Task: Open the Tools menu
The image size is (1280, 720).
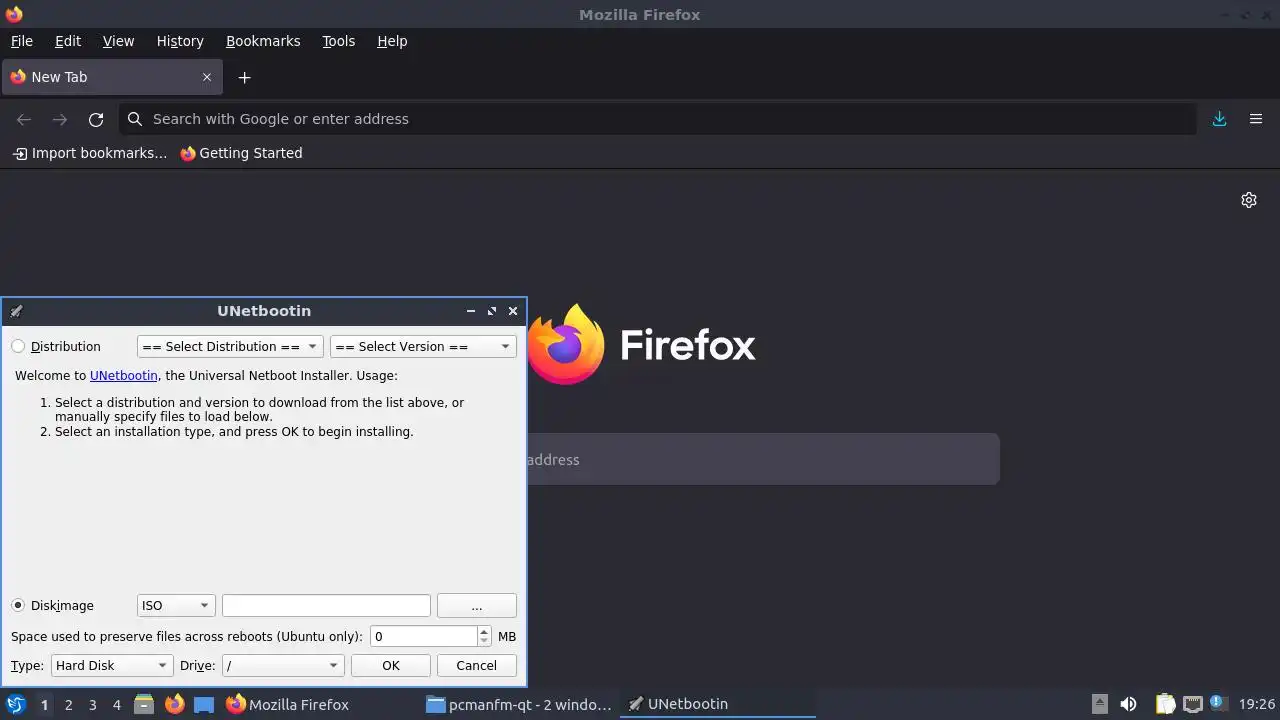Action: coord(338,41)
